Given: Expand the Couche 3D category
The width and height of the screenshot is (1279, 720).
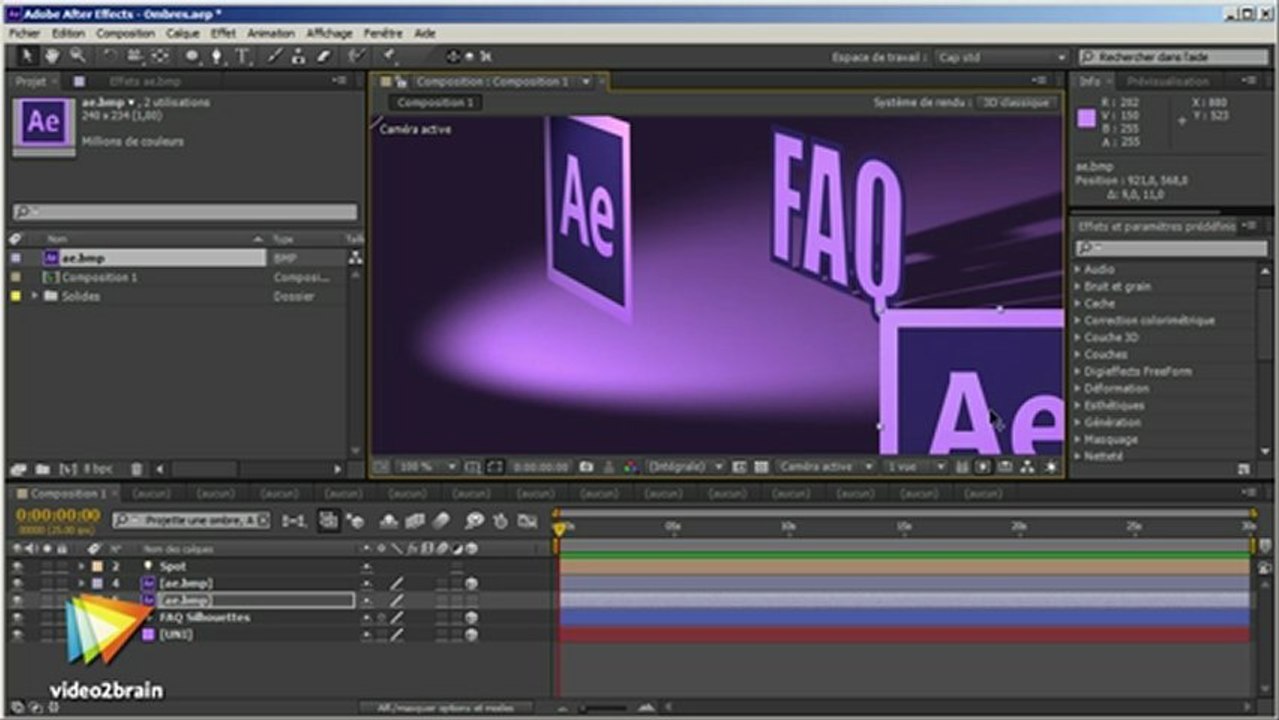Looking at the screenshot, I should click(1078, 337).
